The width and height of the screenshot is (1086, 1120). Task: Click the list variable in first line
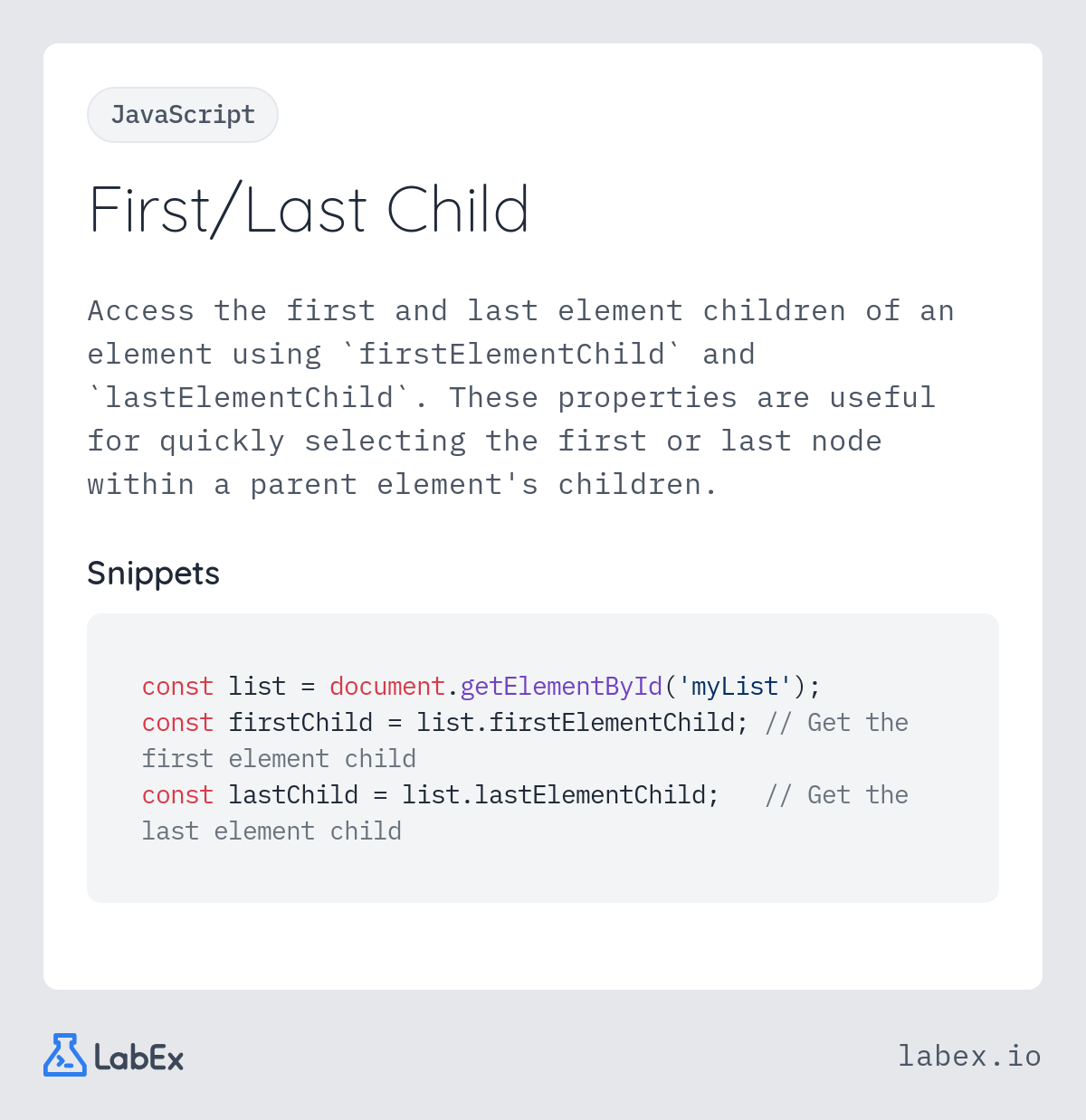coord(257,687)
